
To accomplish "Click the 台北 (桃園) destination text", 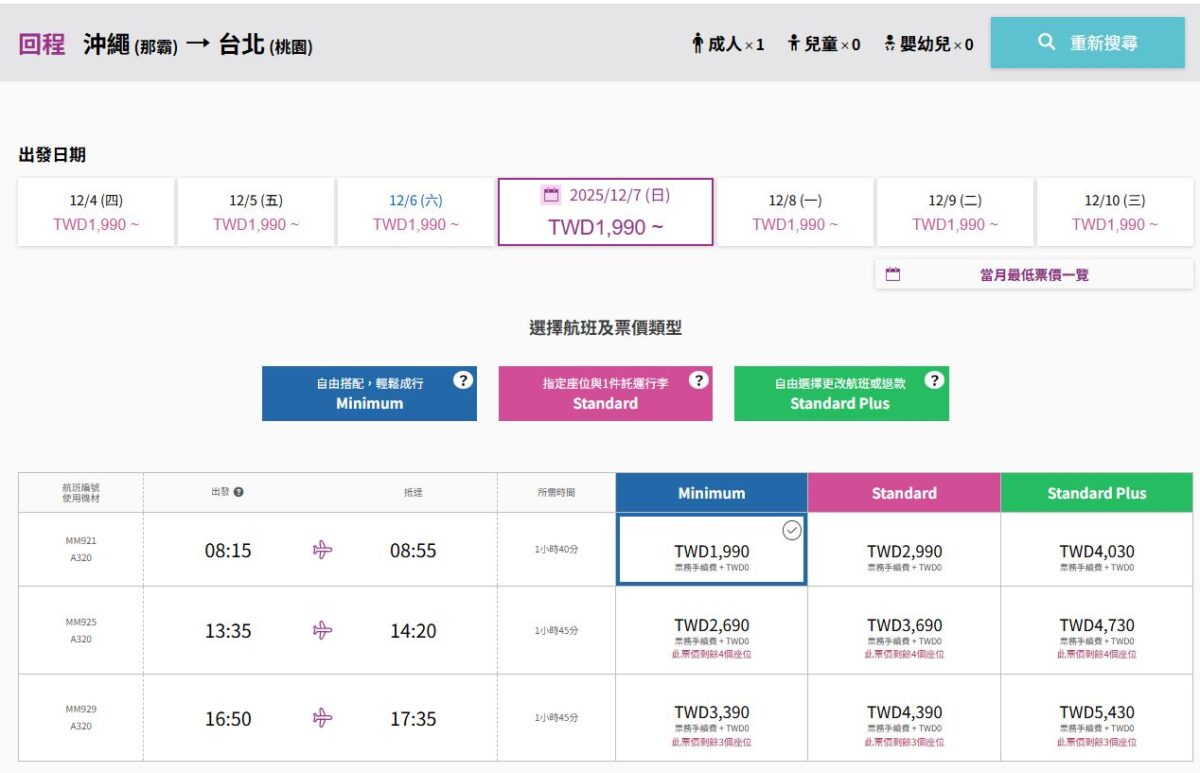I will (x=265, y=45).
